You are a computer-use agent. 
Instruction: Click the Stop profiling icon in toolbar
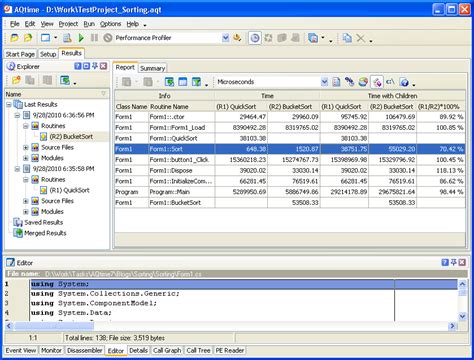(108, 38)
